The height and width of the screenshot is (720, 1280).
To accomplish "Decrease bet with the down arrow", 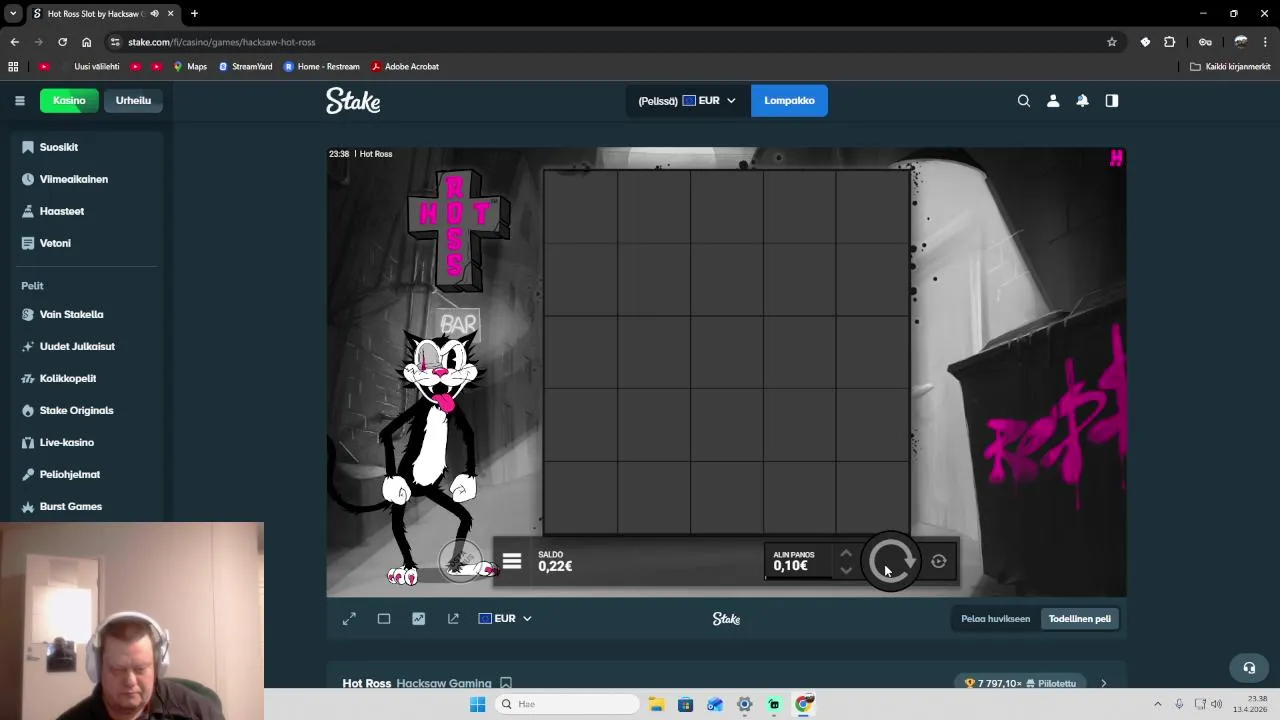I will click(x=846, y=571).
